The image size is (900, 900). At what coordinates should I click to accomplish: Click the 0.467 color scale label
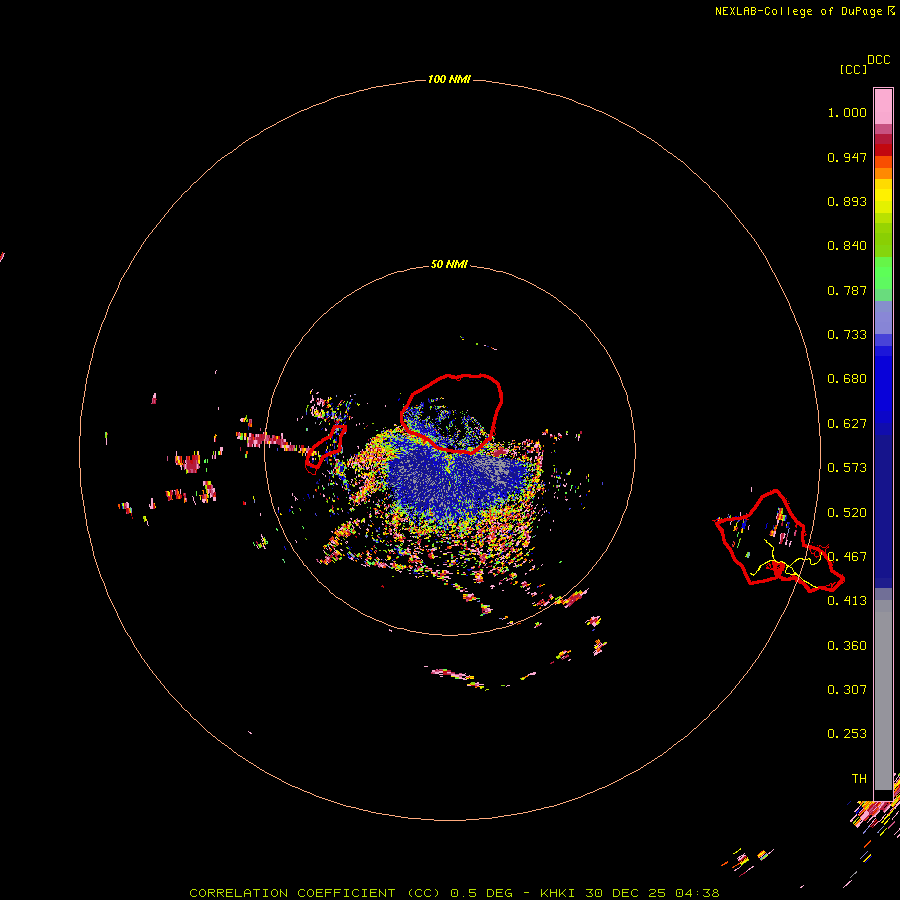click(x=847, y=557)
